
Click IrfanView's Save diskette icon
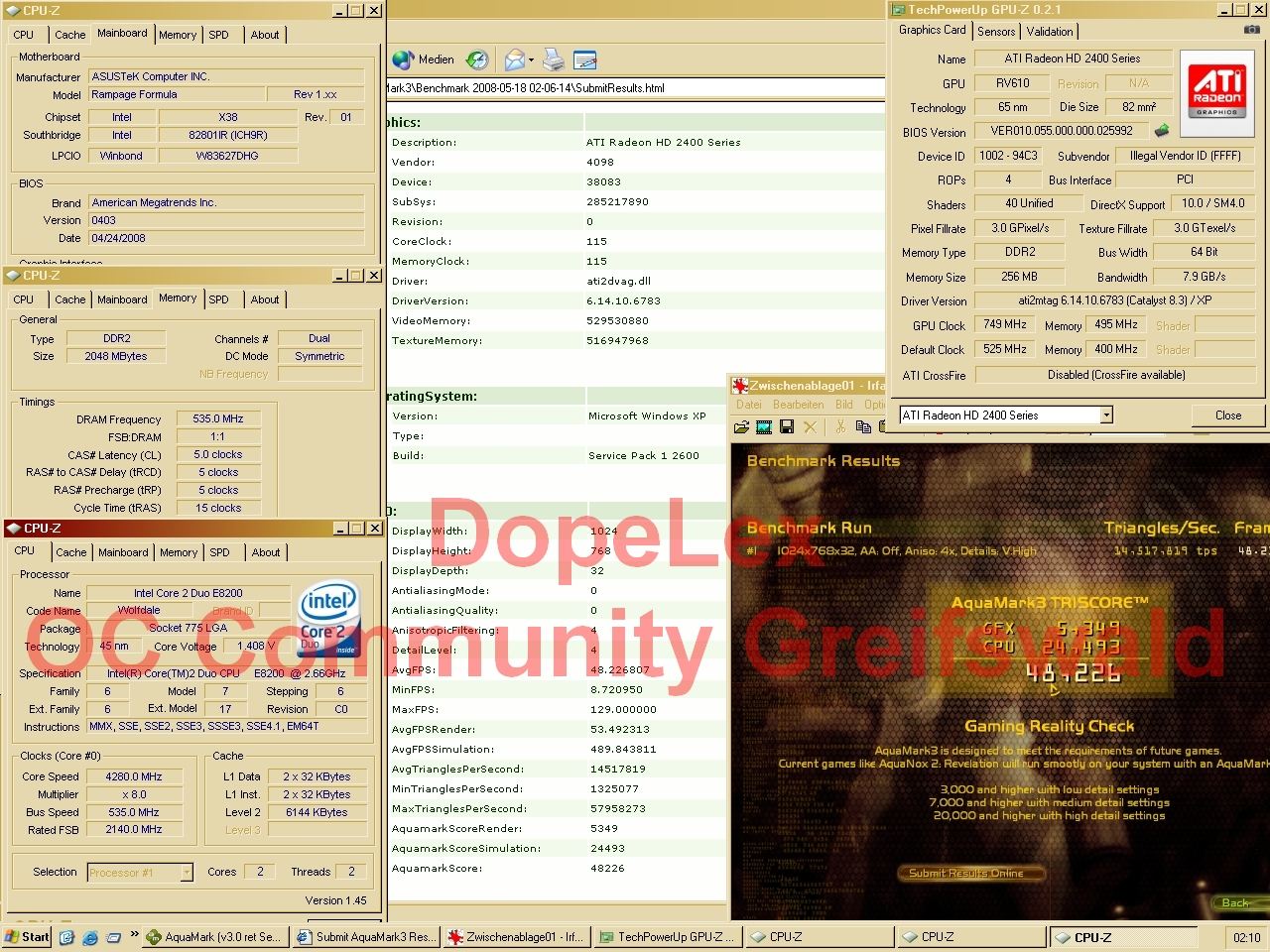pyautogui.click(x=787, y=427)
